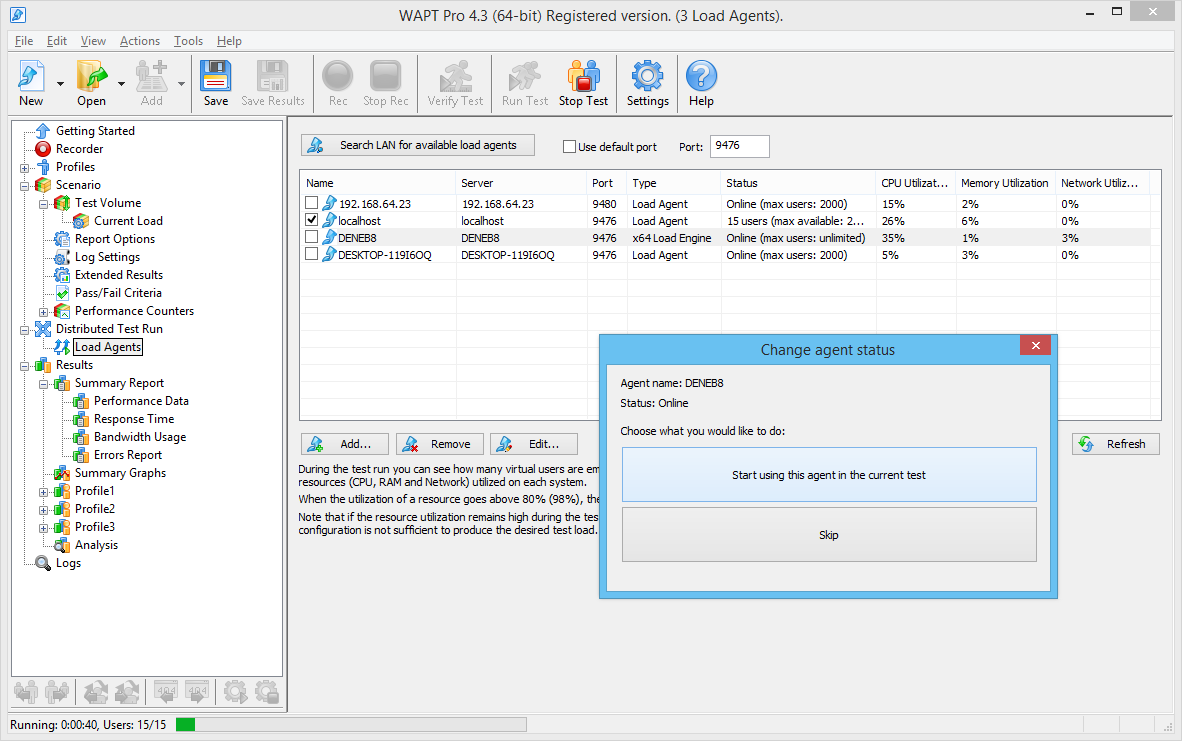The image size is (1182, 741).
Task: Open the Help menu
Action: coord(229,41)
